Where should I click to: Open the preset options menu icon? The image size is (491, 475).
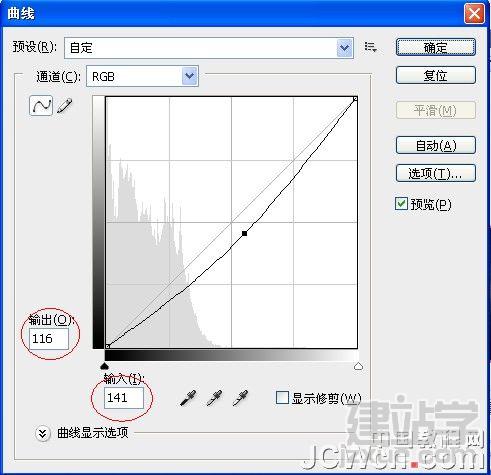point(370,47)
